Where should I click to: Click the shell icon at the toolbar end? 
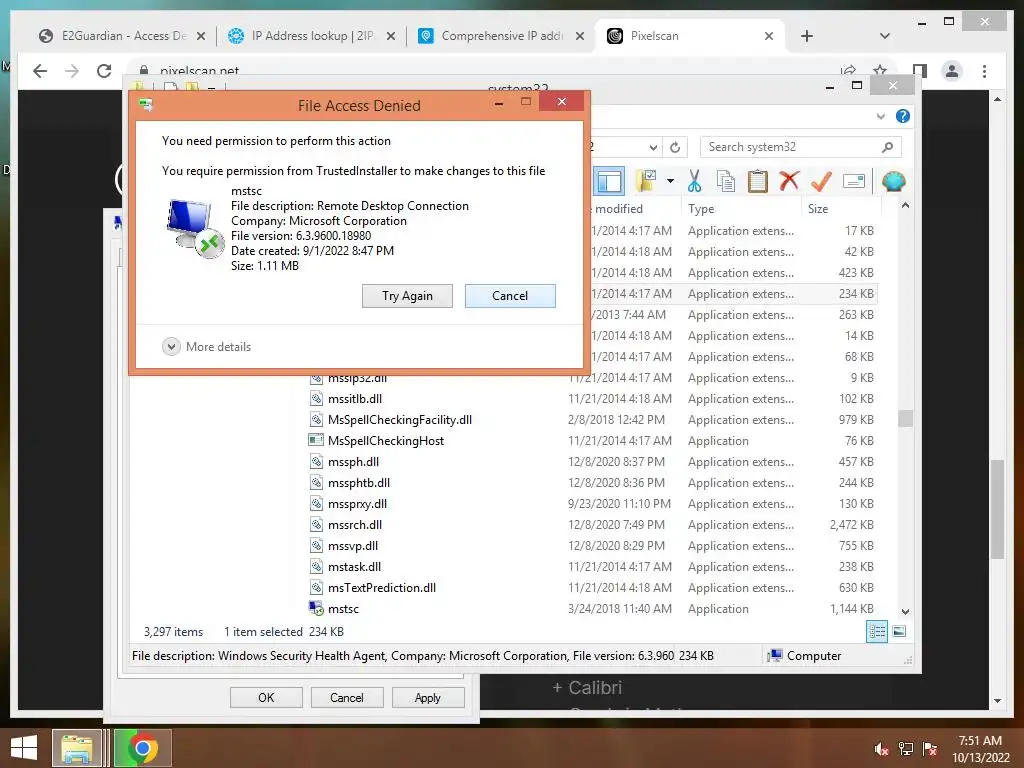point(893,181)
